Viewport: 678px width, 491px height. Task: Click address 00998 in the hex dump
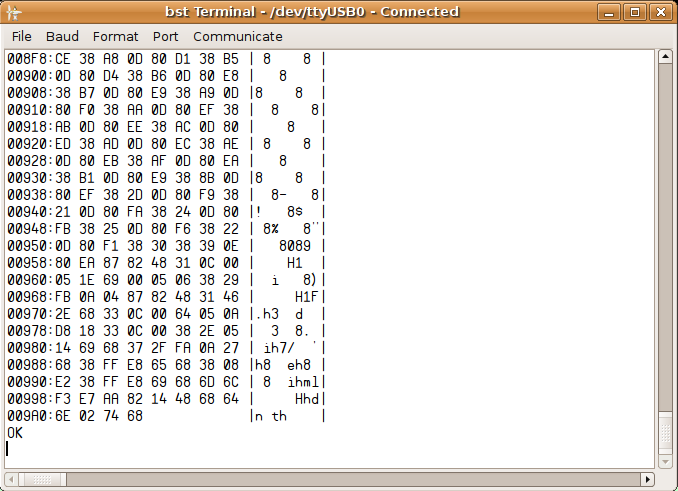click(29, 399)
